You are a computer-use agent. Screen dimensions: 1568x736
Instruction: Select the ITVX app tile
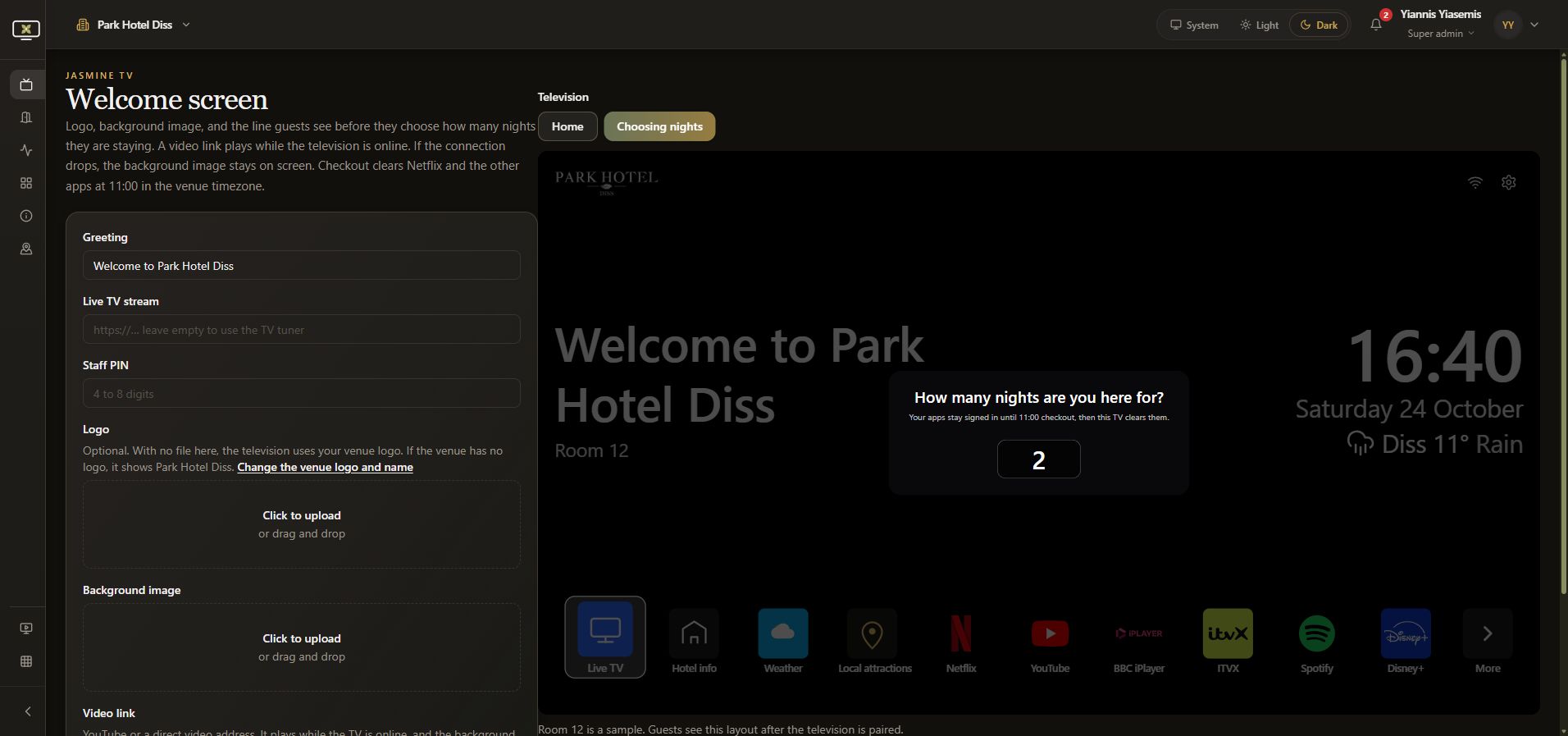coord(1228,641)
